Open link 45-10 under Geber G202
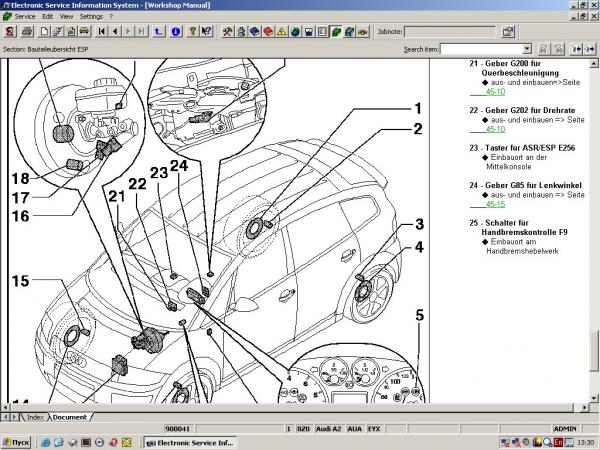The image size is (600, 450). point(496,129)
